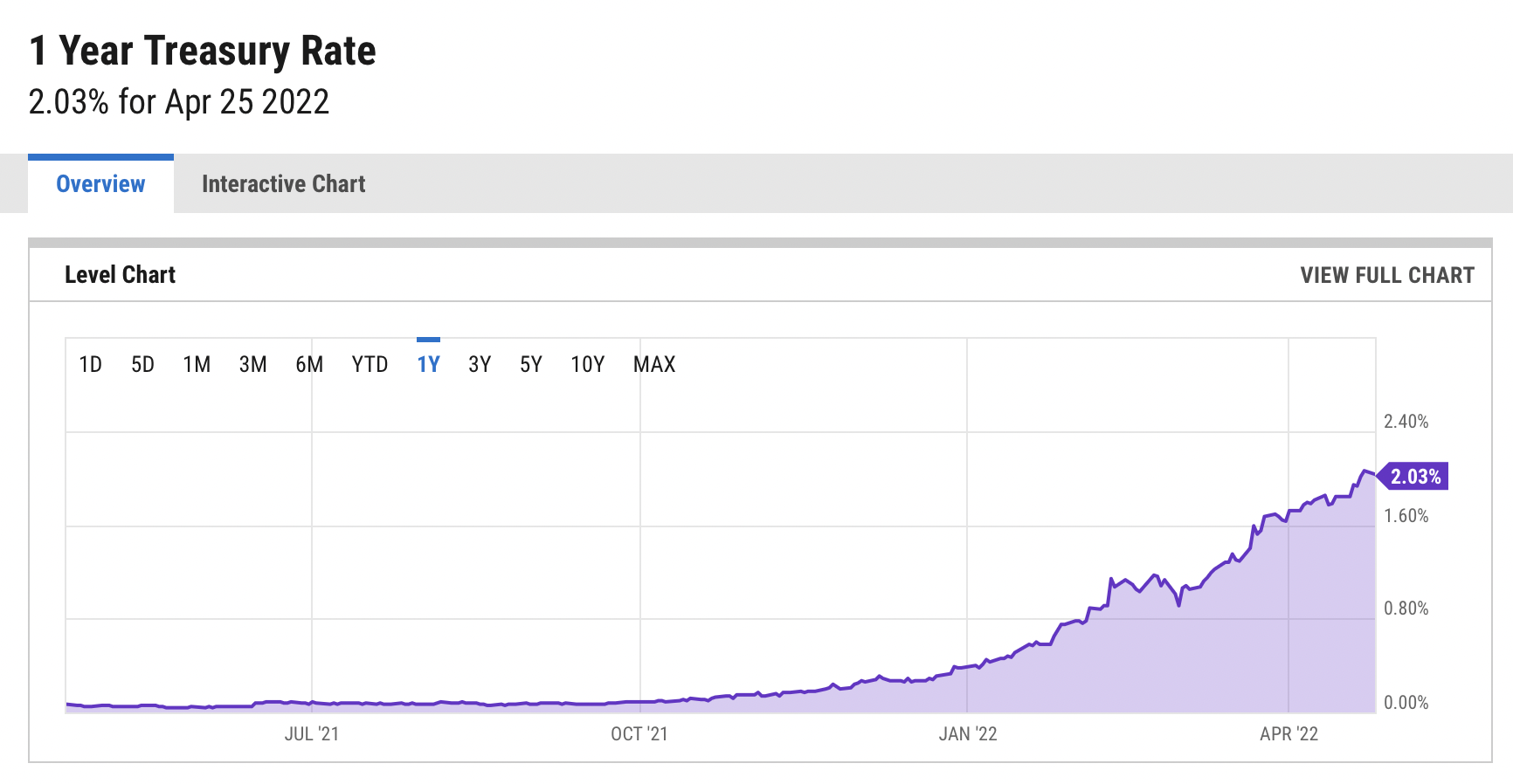Switch to the Overview tab

pos(100,183)
